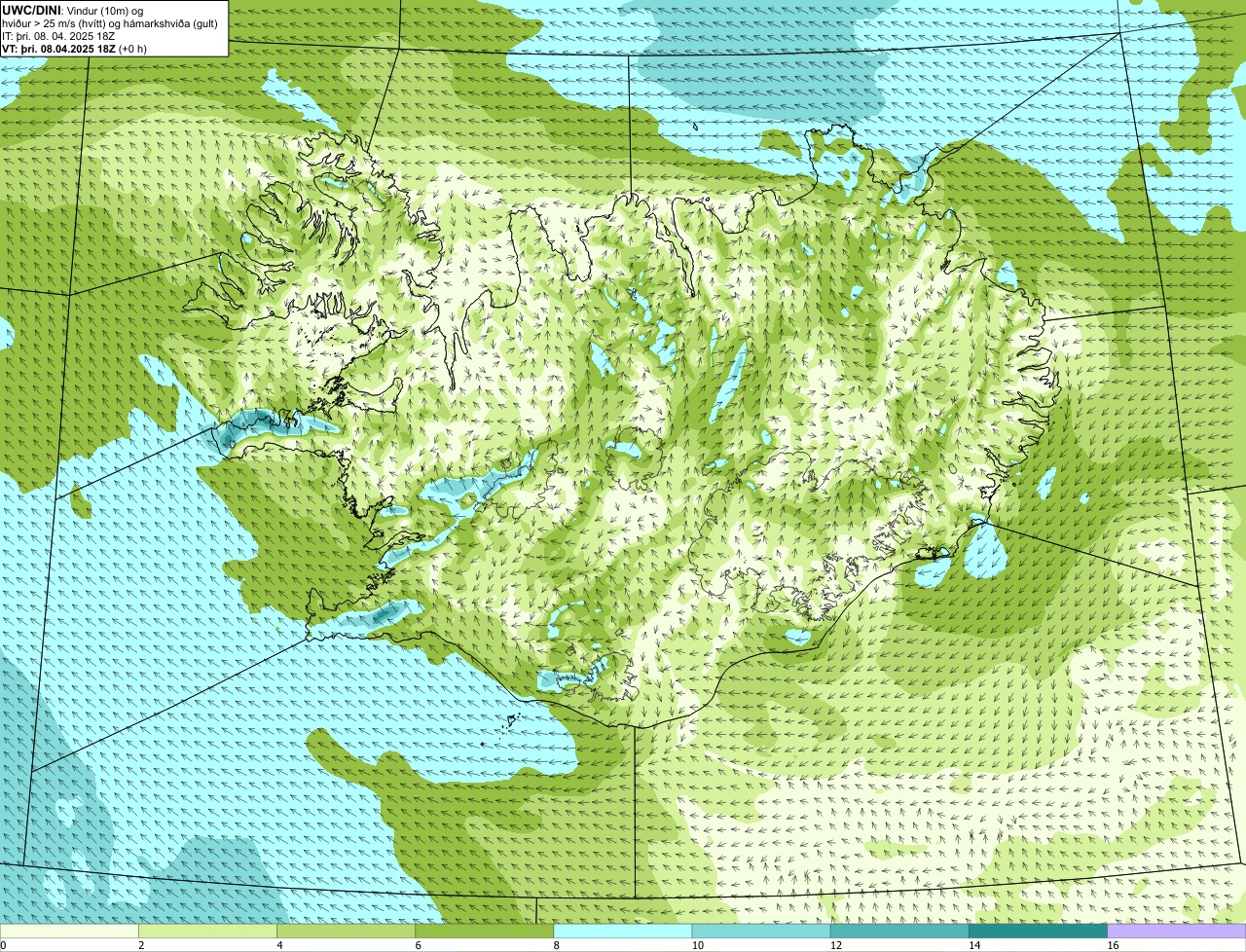Select the 'hviður > 25 m/s' legend line
Image resolution: width=1246 pixels, height=952 pixels.
tap(110, 23)
